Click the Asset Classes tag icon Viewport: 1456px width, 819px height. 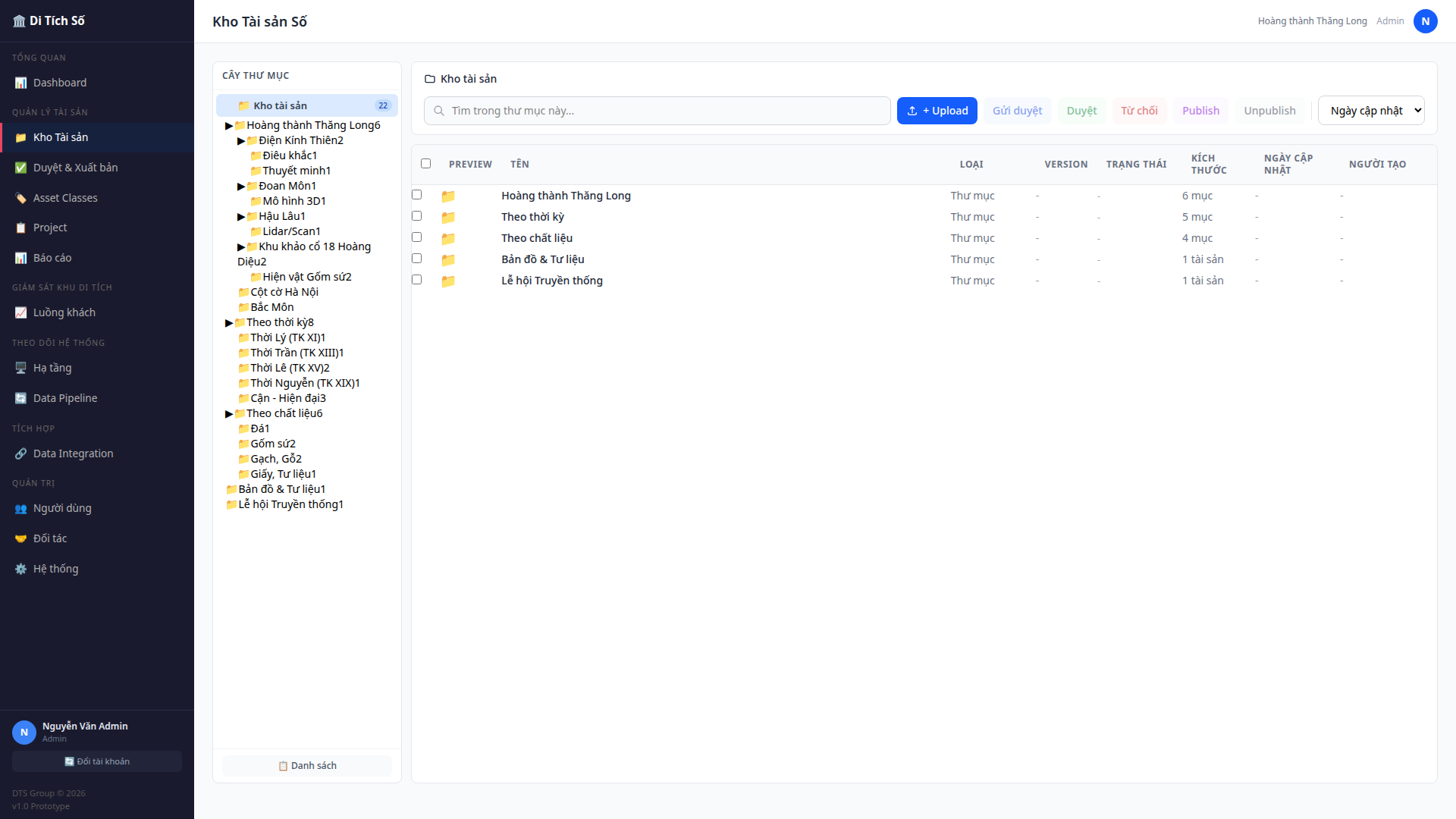20,198
